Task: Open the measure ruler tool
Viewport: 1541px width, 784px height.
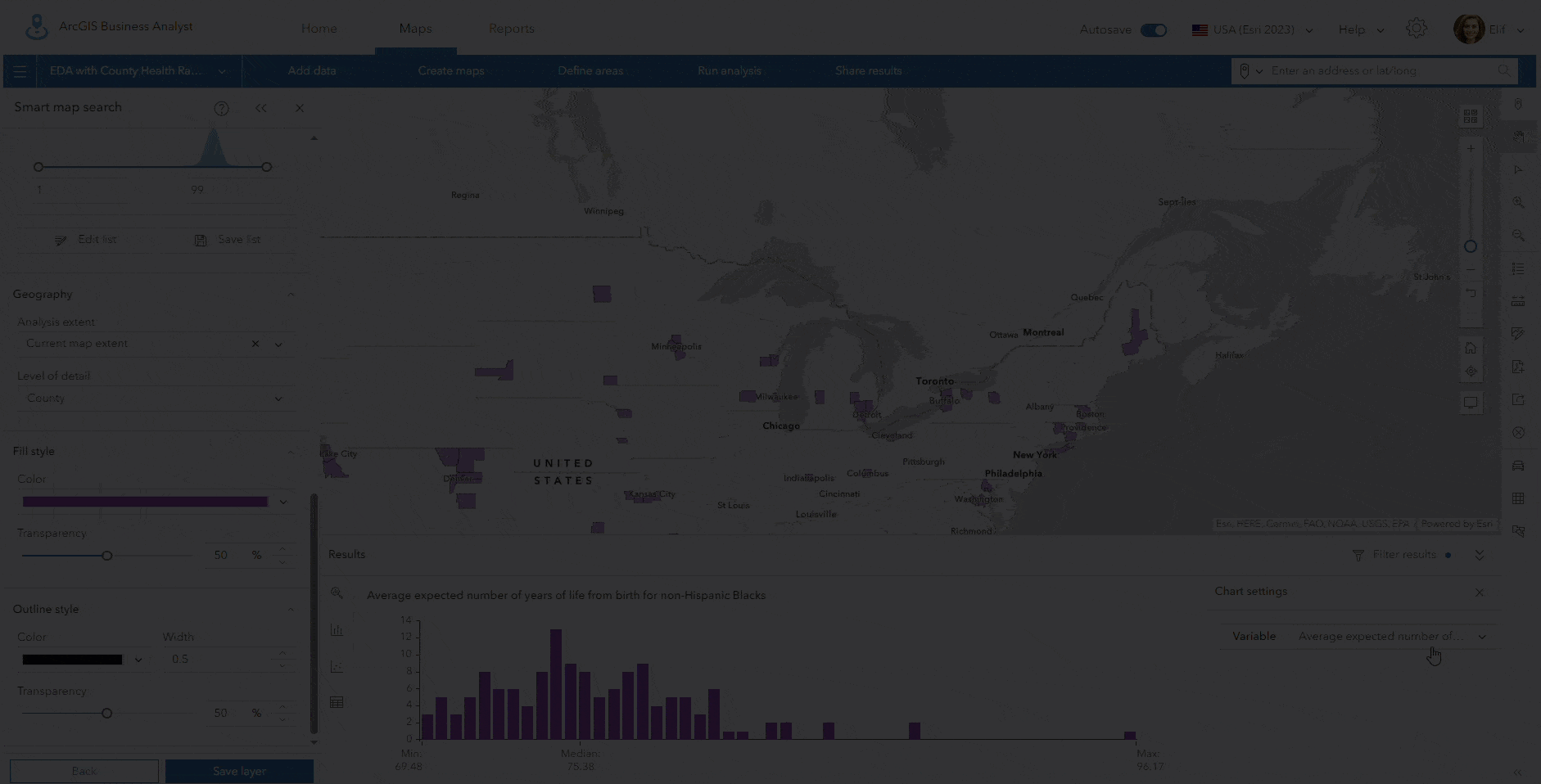Action: (1519, 301)
